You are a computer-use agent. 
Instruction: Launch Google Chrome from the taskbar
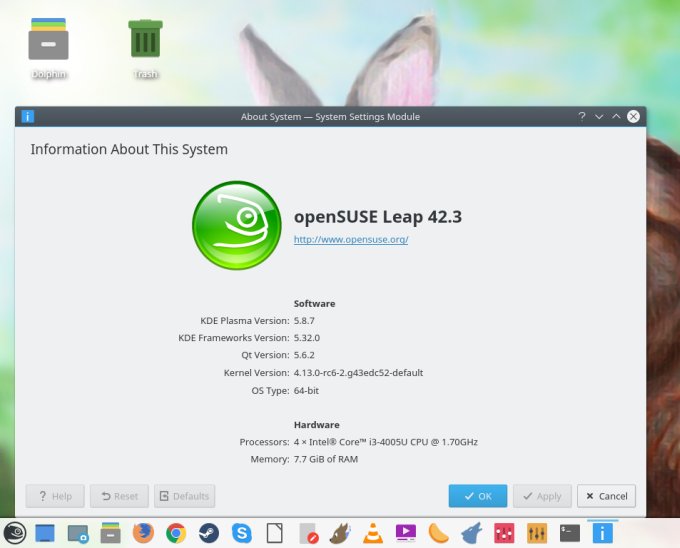pos(176,533)
